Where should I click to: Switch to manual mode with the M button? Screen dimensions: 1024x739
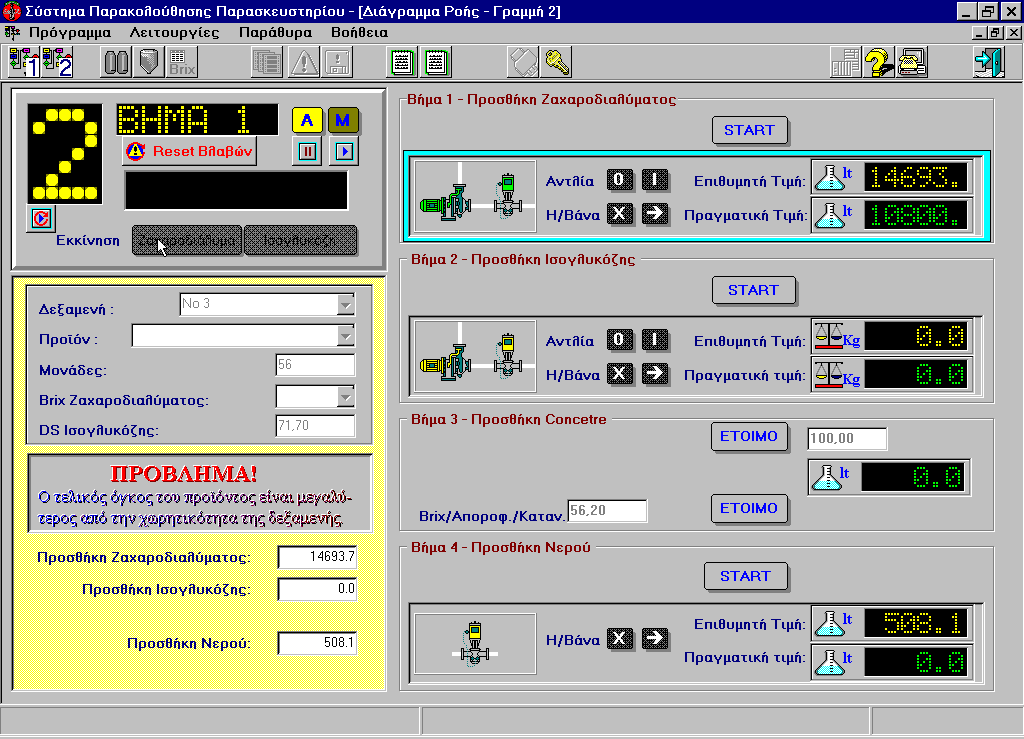[x=343, y=121]
